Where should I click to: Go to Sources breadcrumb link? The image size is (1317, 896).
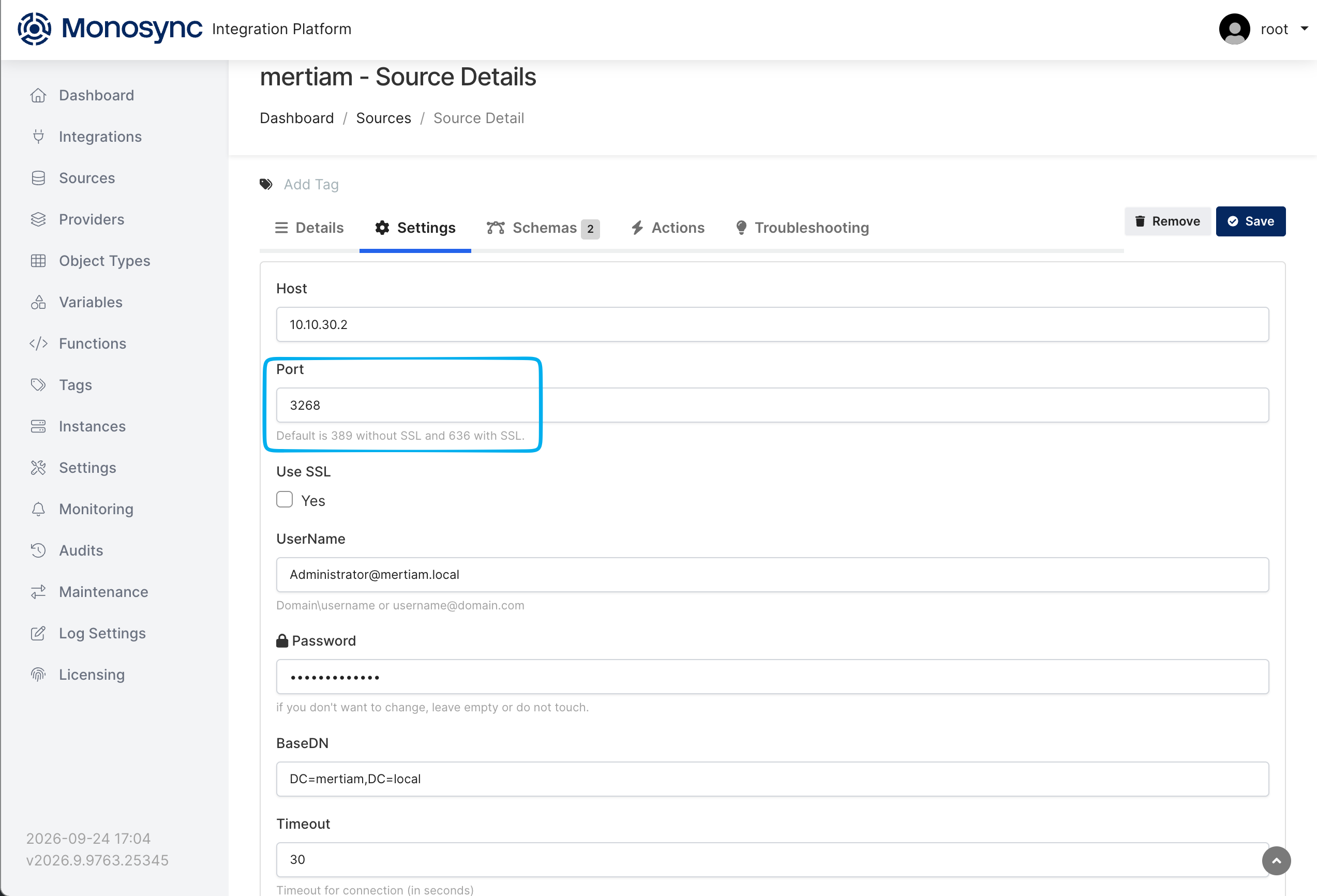[x=383, y=118]
